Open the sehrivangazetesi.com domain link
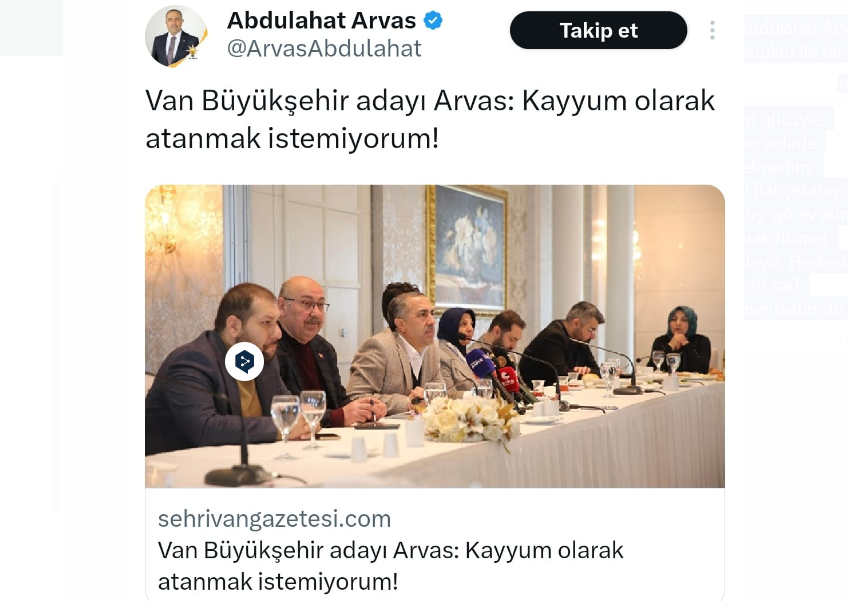848x601 pixels. click(274, 519)
